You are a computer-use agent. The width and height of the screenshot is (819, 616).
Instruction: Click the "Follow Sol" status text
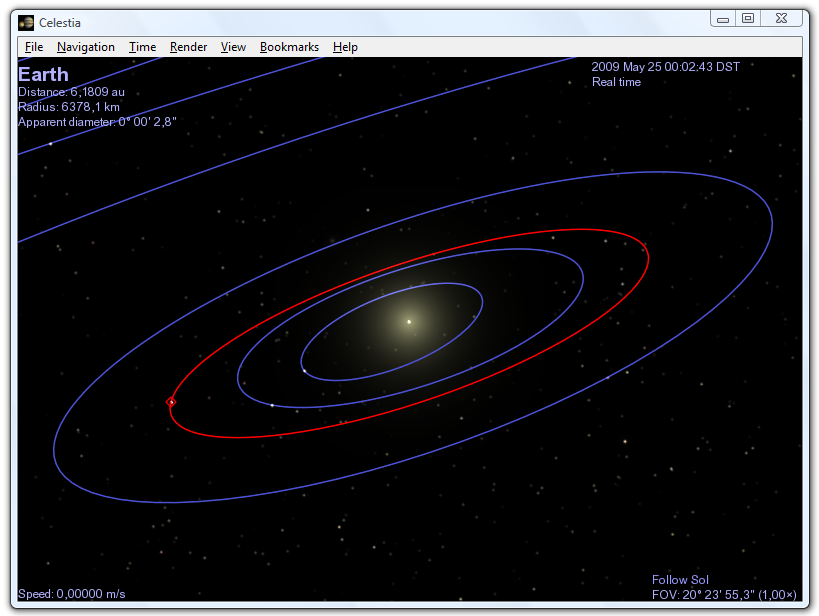point(680,580)
